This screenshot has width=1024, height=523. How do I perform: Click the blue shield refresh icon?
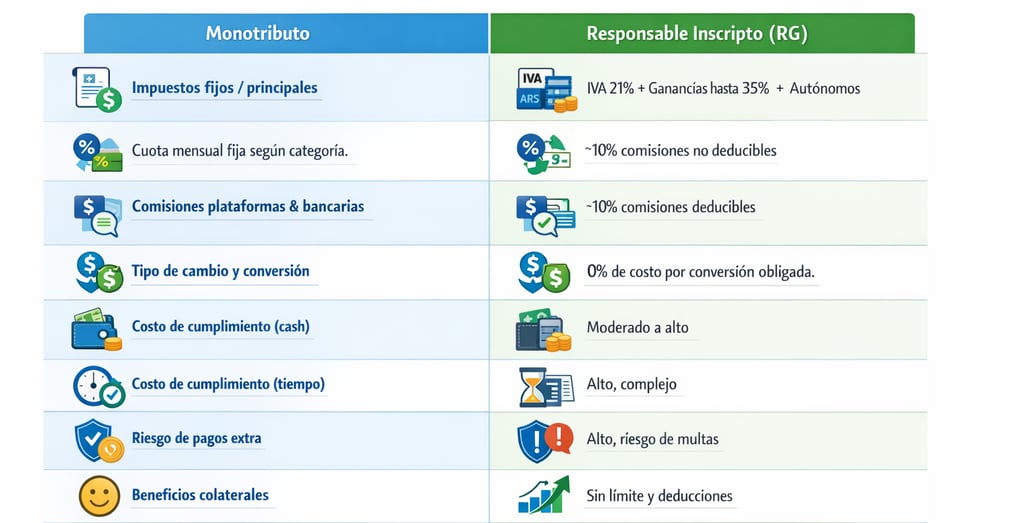coord(98,441)
